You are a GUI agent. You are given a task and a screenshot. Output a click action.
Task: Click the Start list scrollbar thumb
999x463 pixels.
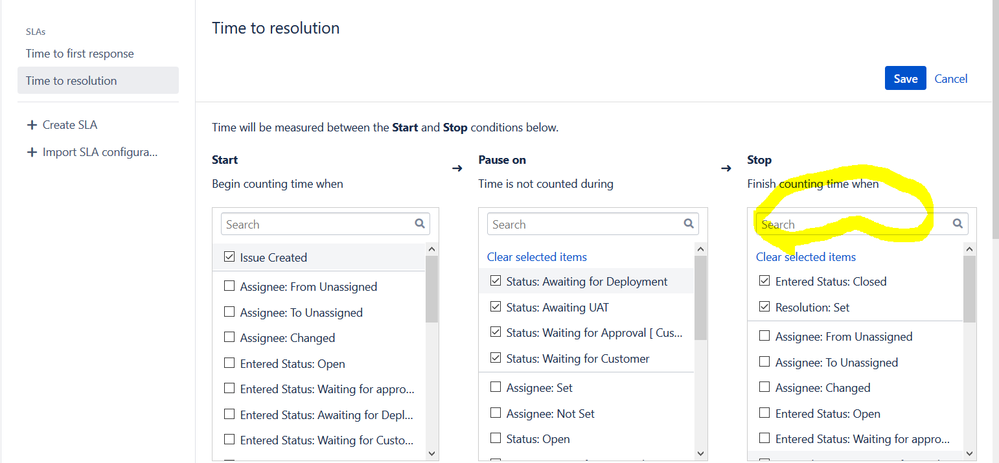(x=432, y=290)
